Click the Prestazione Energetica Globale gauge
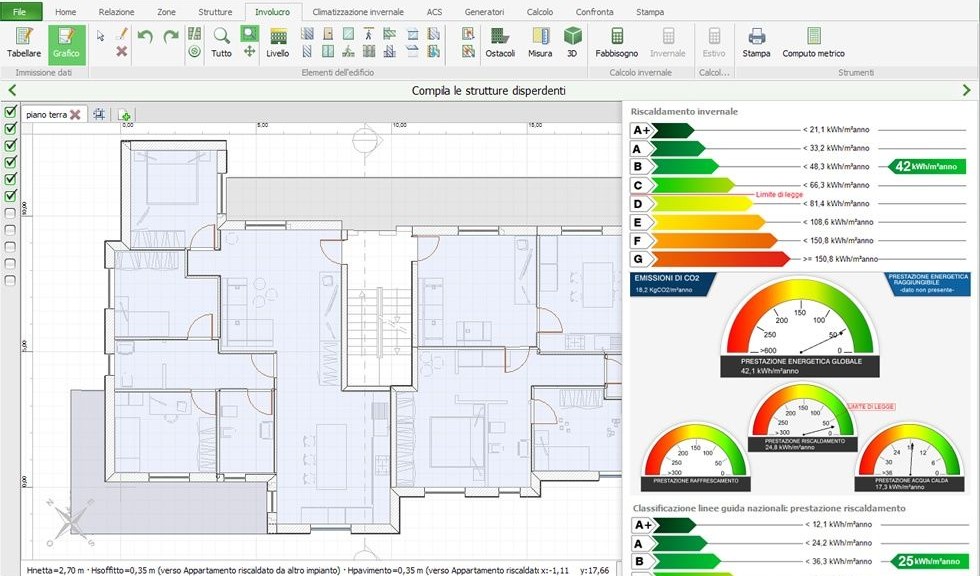The width and height of the screenshot is (980, 576). pos(800,328)
